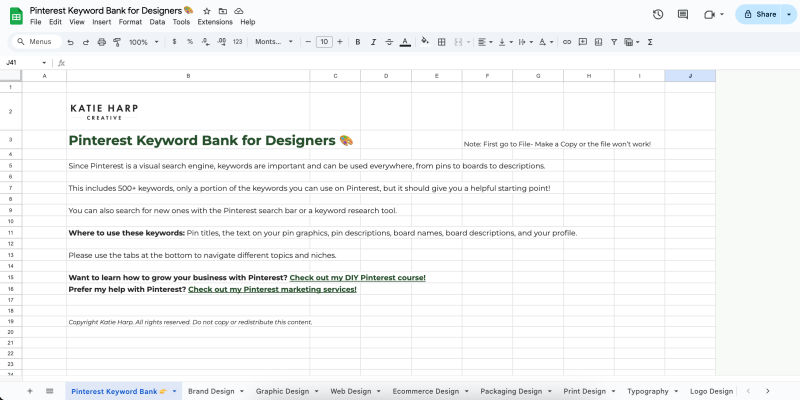Decrease decimal places icon
Viewport: 800px width, 400px height.
[206, 42]
